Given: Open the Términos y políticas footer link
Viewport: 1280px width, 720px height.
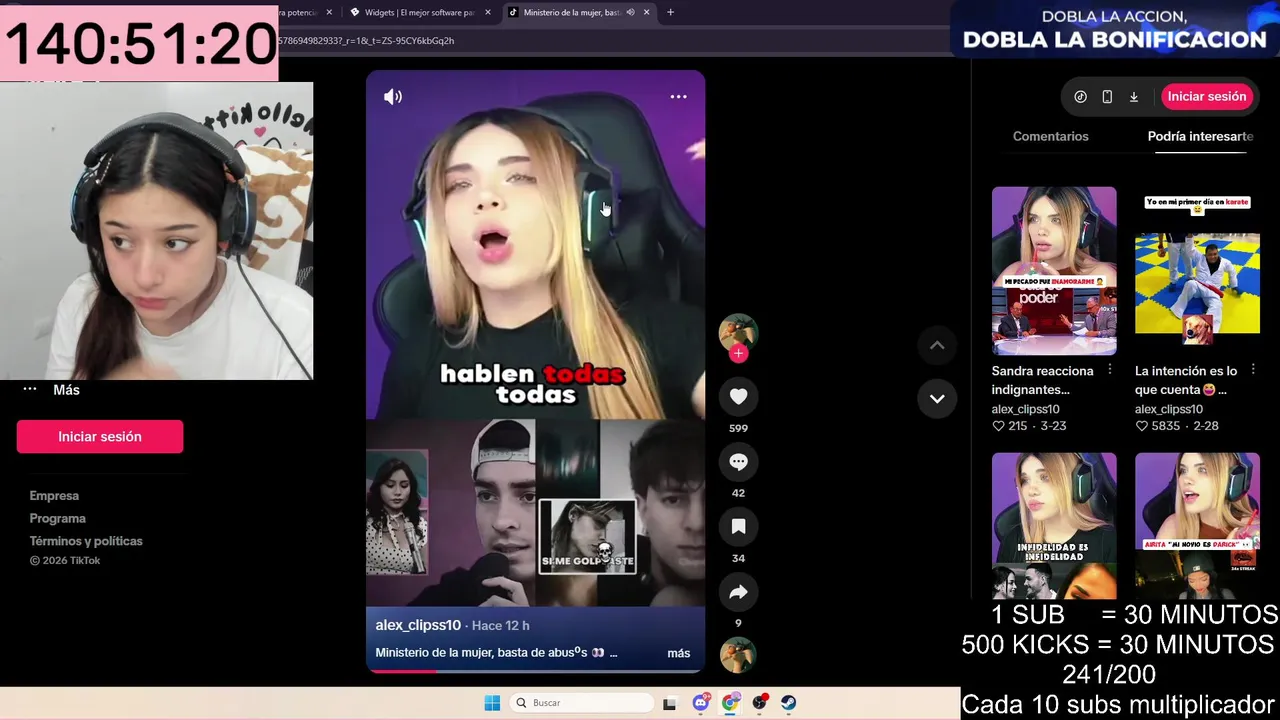Looking at the screenshot, I should [86, 541].
